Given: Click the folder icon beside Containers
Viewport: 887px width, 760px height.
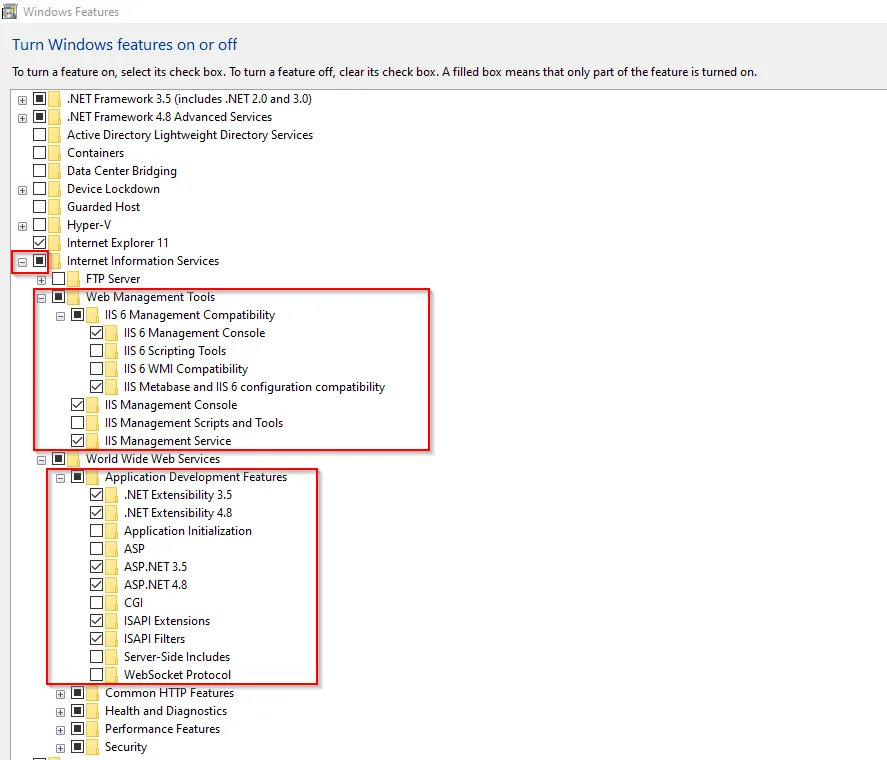Looking at the screenshot, I should click(55, 153).
